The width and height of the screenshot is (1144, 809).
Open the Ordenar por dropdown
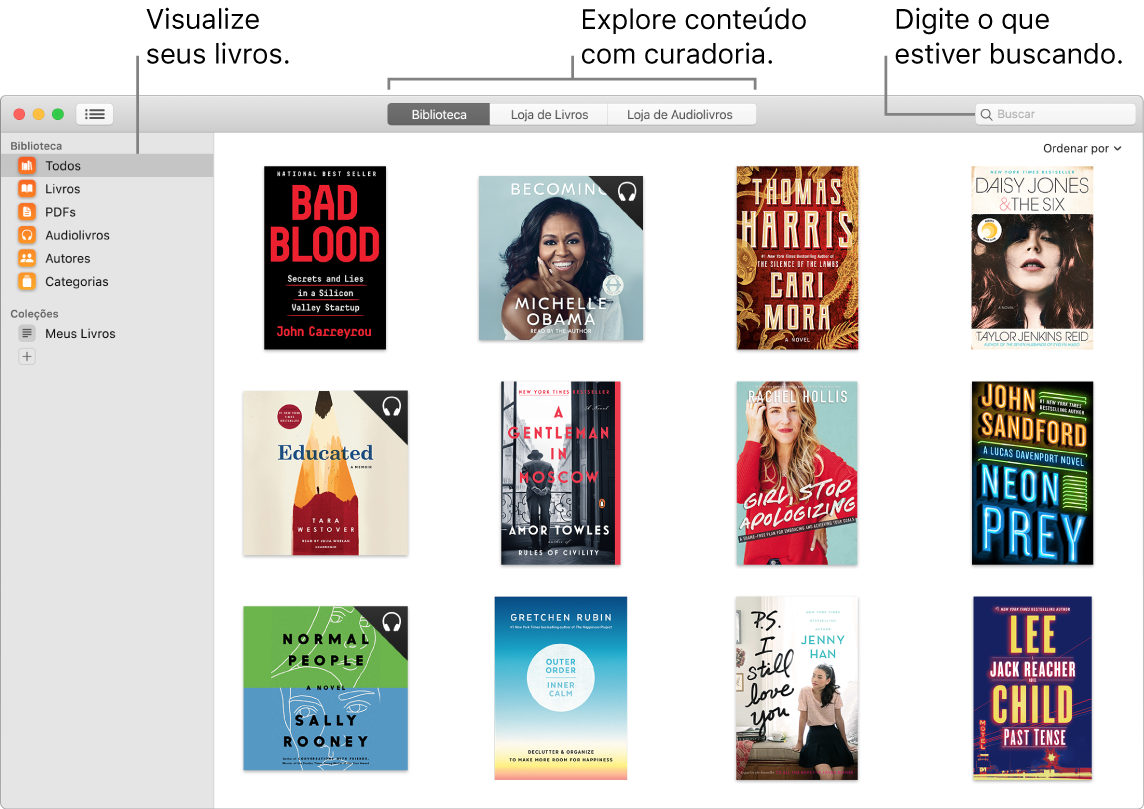click(1082, 147)
